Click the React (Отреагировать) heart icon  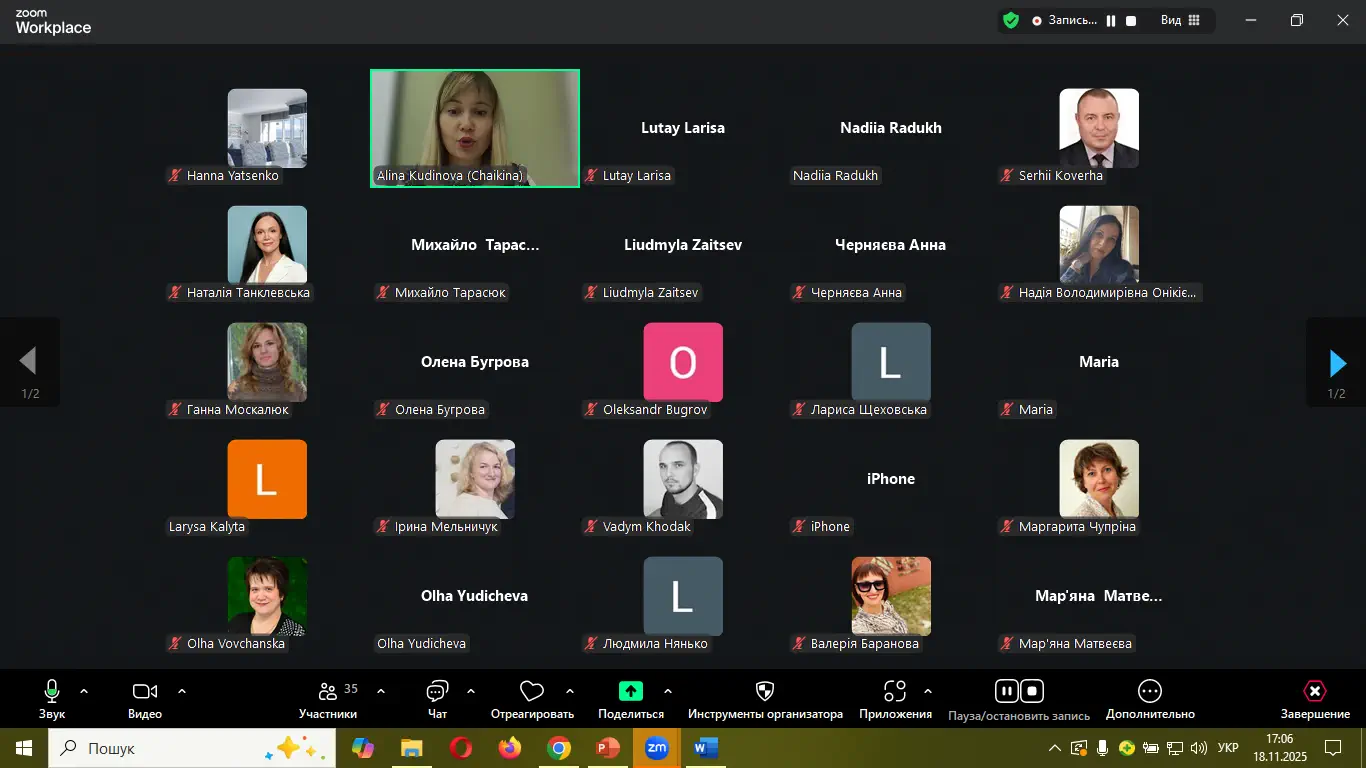coord(532,692)
